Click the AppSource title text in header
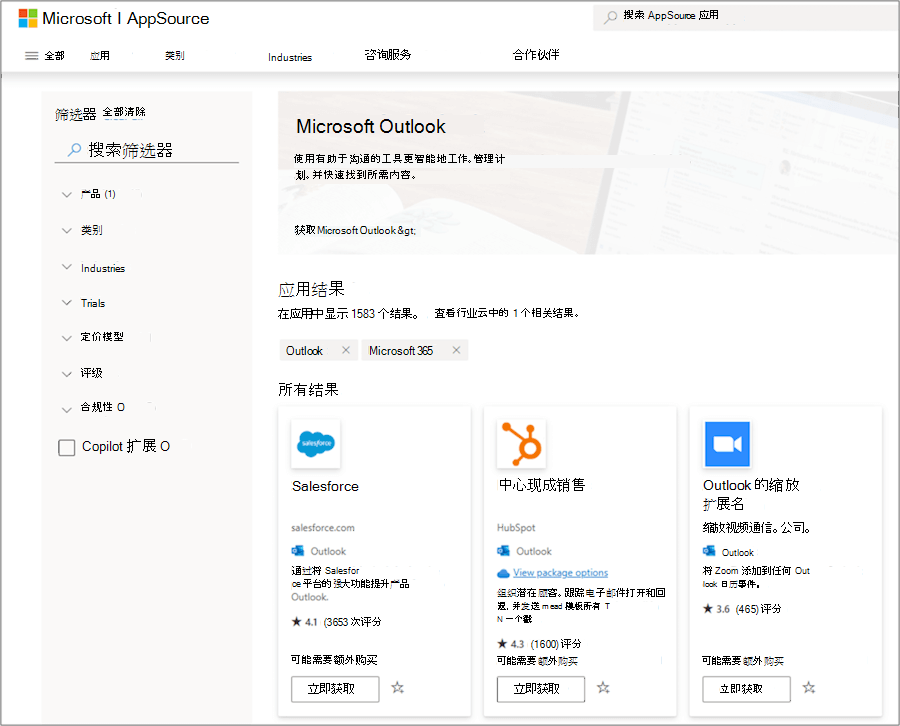The width and height of the screenshot is (900, 726). click(x=168, y=18)
